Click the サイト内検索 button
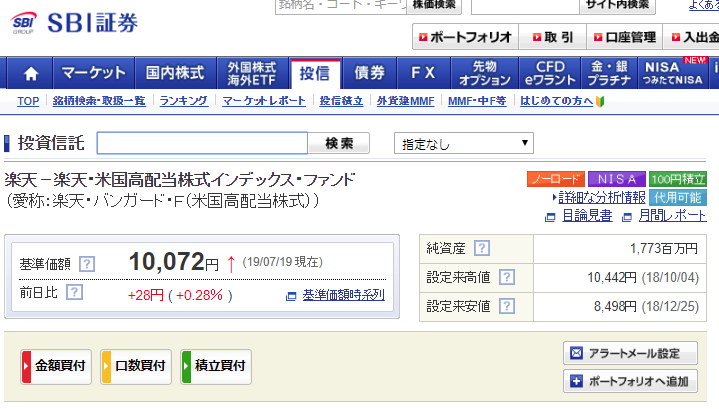 pos(618,6)
